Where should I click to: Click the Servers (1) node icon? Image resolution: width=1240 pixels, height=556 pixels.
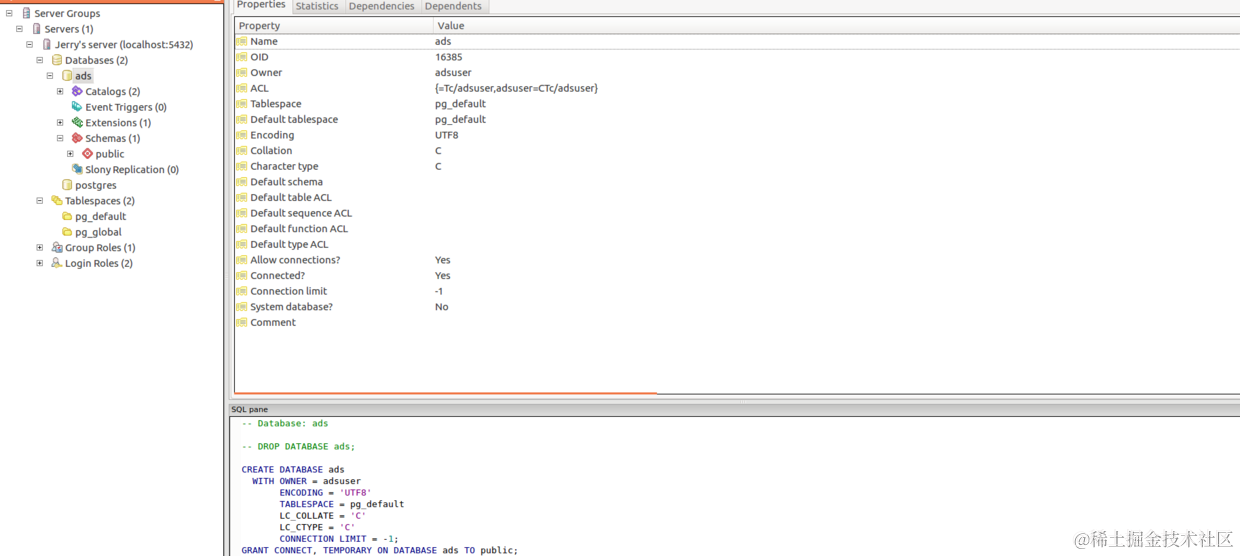click(x=36, y=29)
